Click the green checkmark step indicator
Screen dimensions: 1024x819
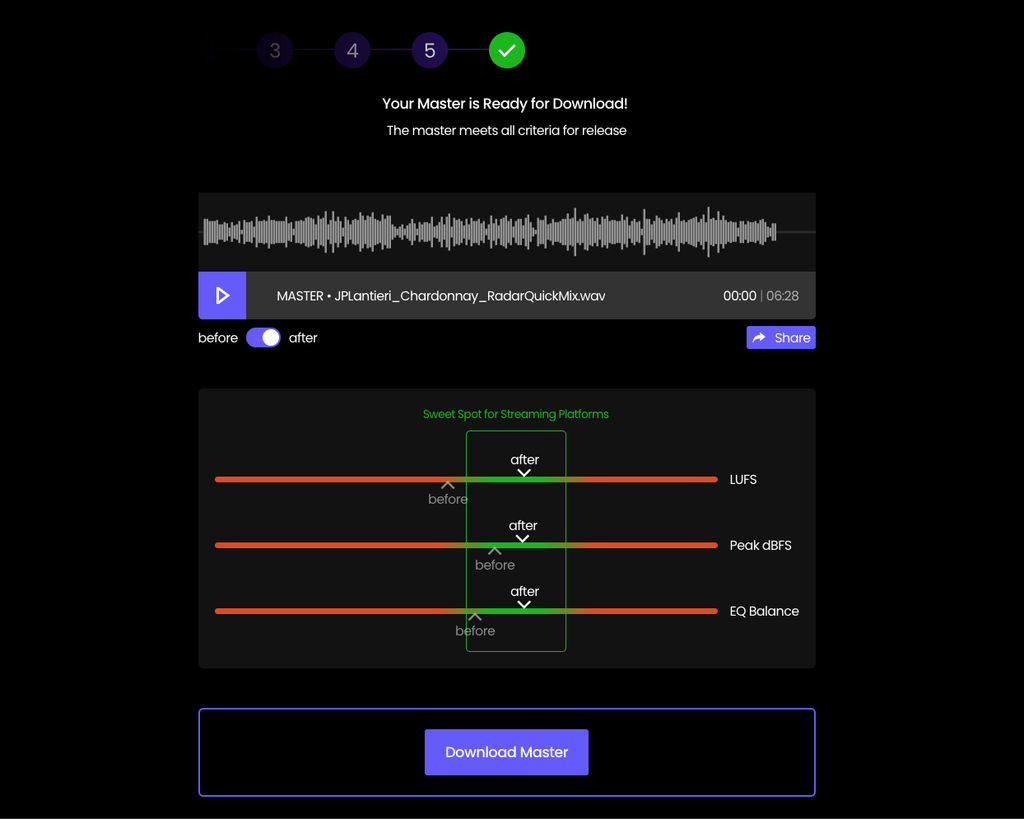tap(507, 50)
